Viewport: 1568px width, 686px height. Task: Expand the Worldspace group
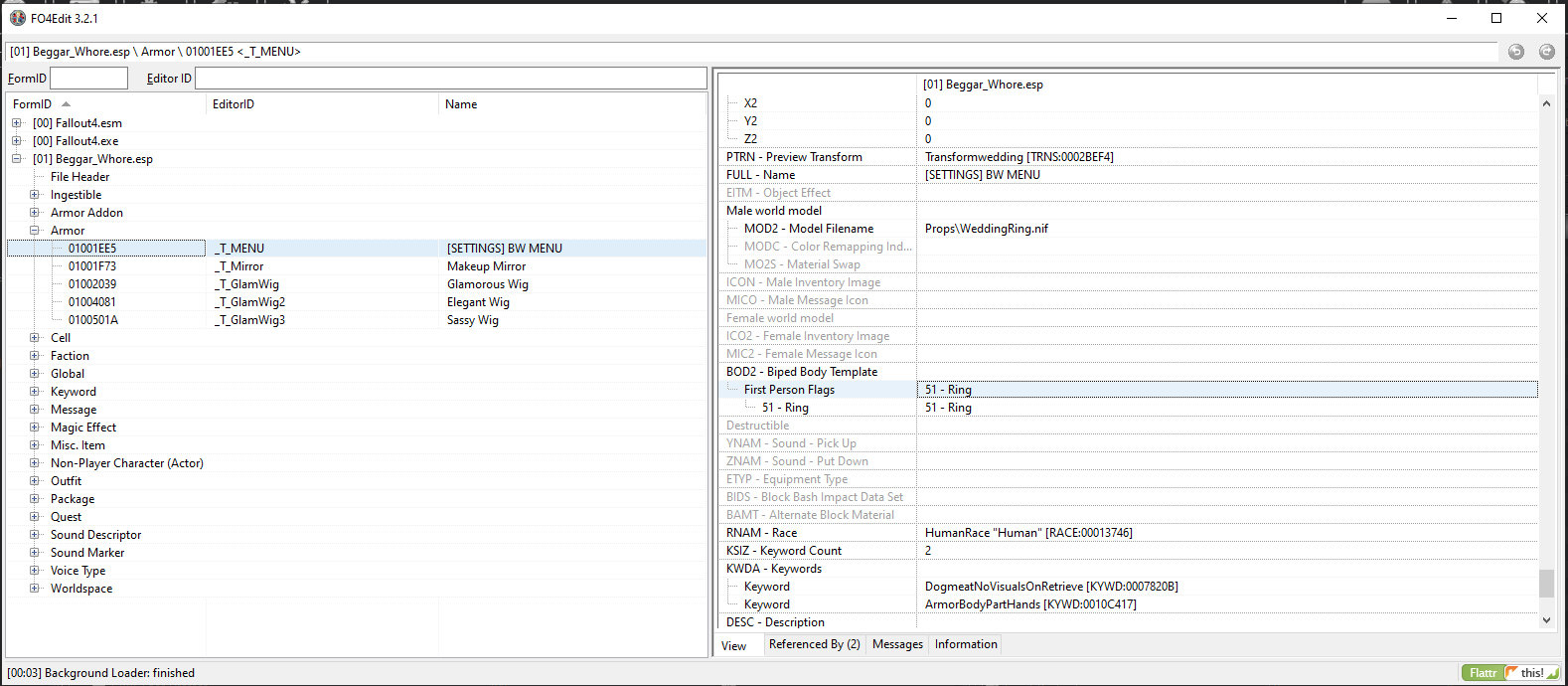34,589
